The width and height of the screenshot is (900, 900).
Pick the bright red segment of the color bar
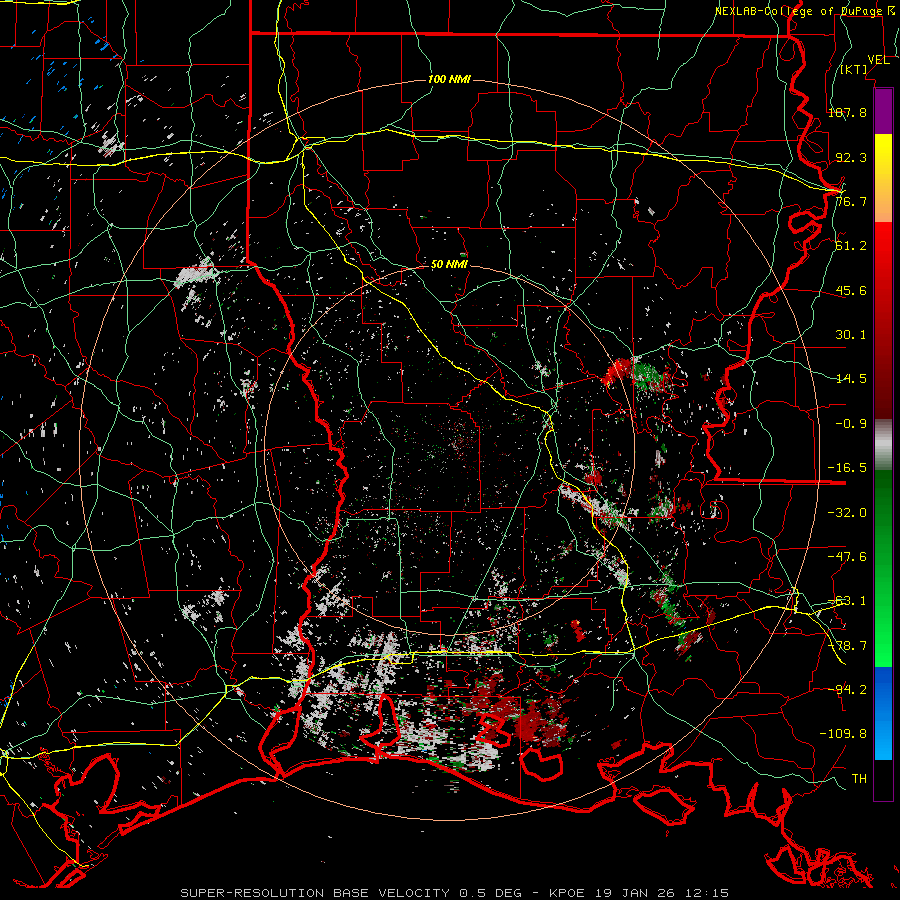tap(884, 247)
